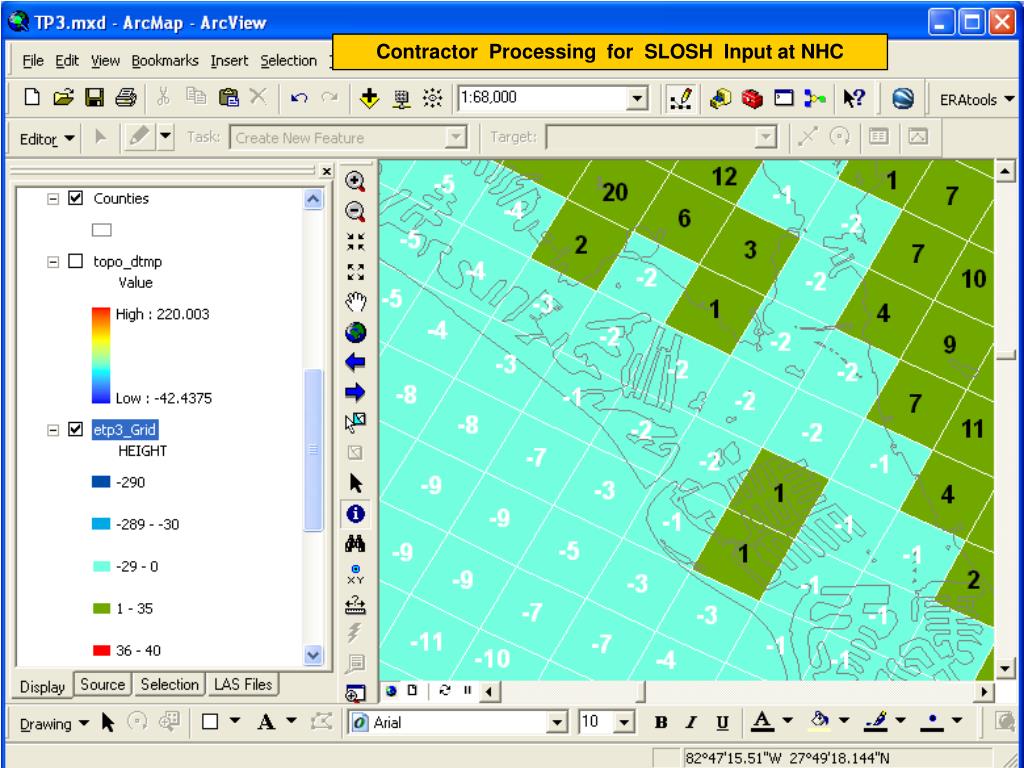Open the Arial font name dropdown
Viewport: 1024px width, 768px height.
[557, 722]
